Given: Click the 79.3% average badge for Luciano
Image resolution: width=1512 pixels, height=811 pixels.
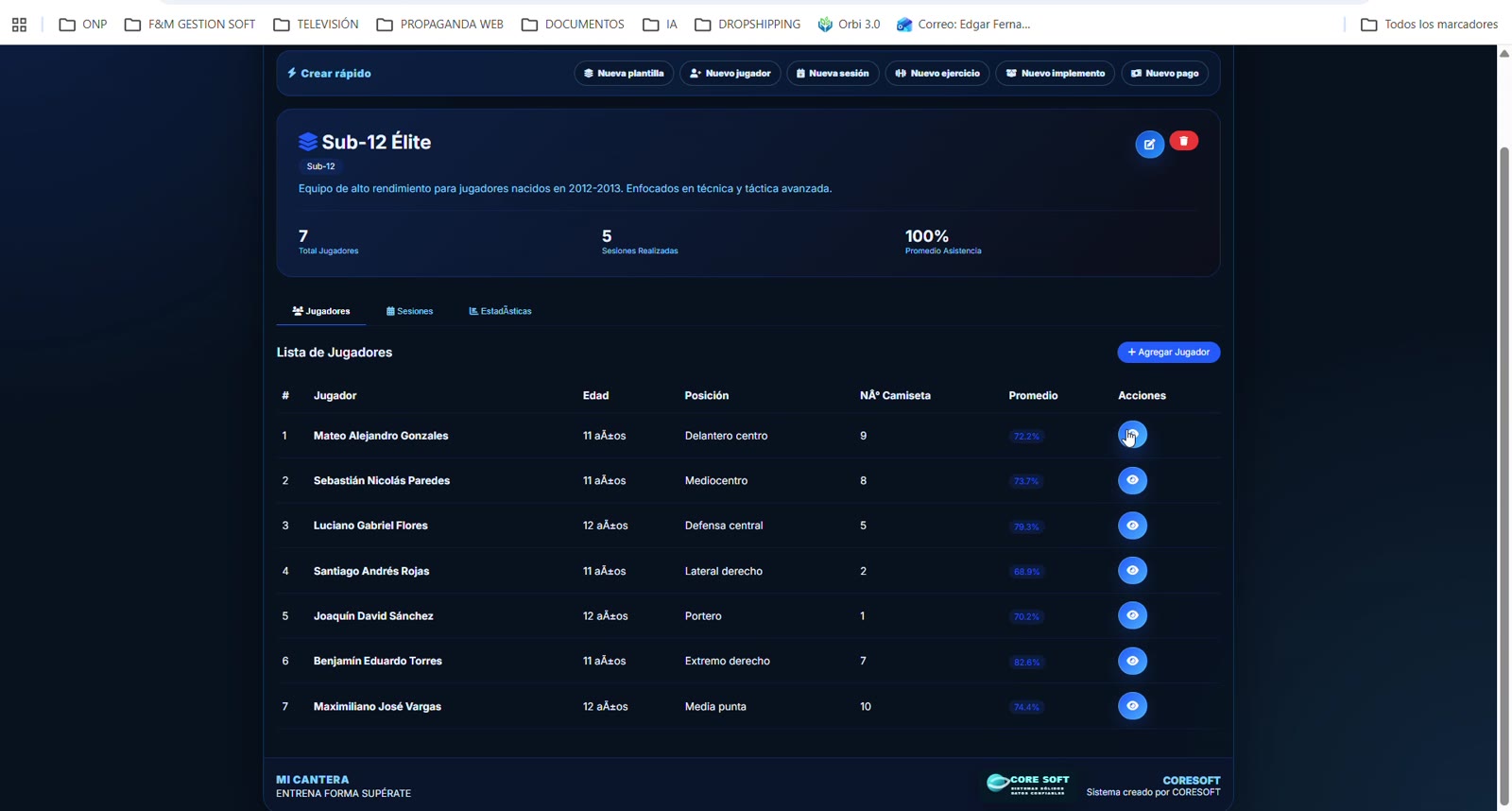Looking at the screenshot, I should click(1026, 526).
